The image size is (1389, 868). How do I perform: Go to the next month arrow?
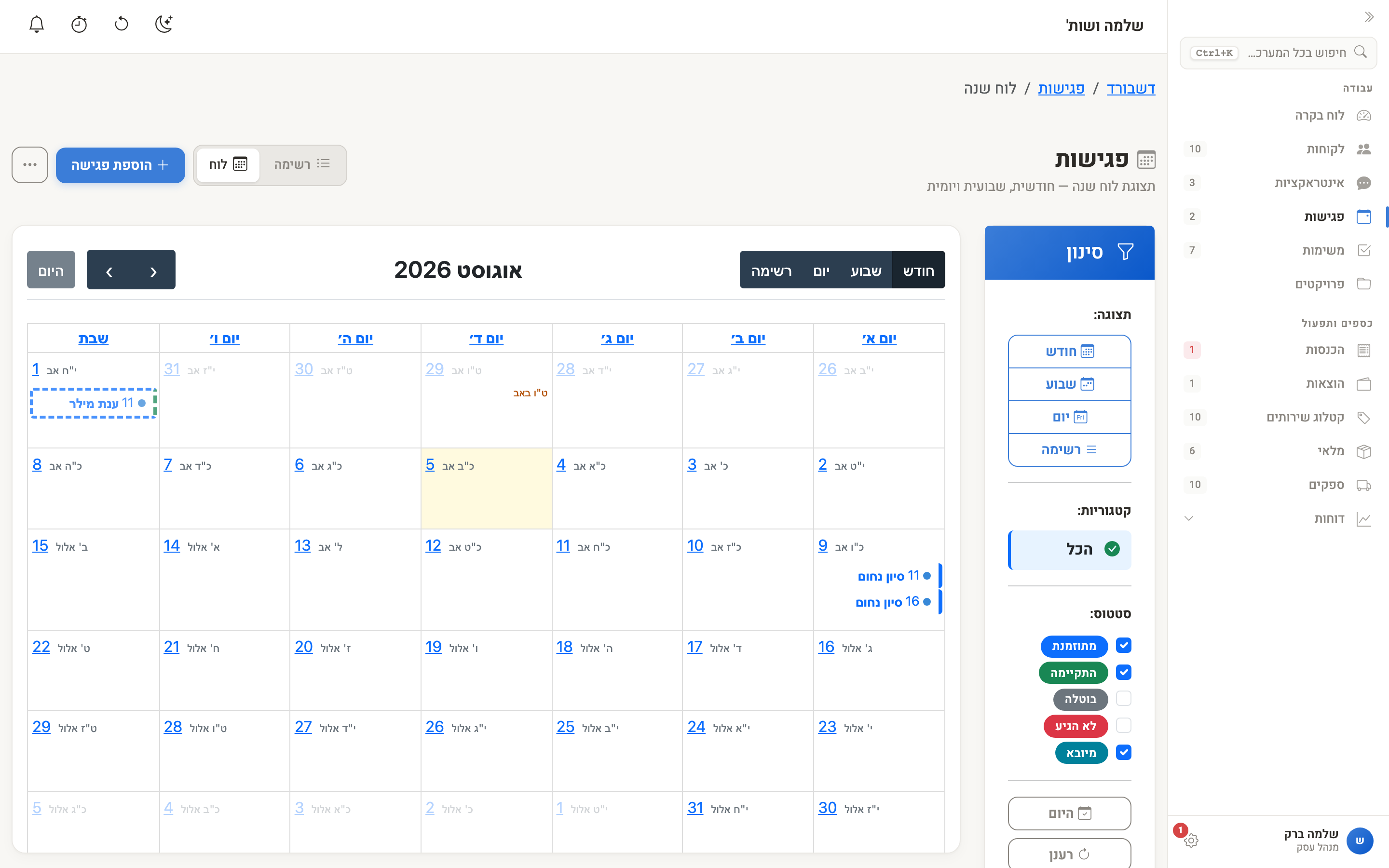(109, 271)
